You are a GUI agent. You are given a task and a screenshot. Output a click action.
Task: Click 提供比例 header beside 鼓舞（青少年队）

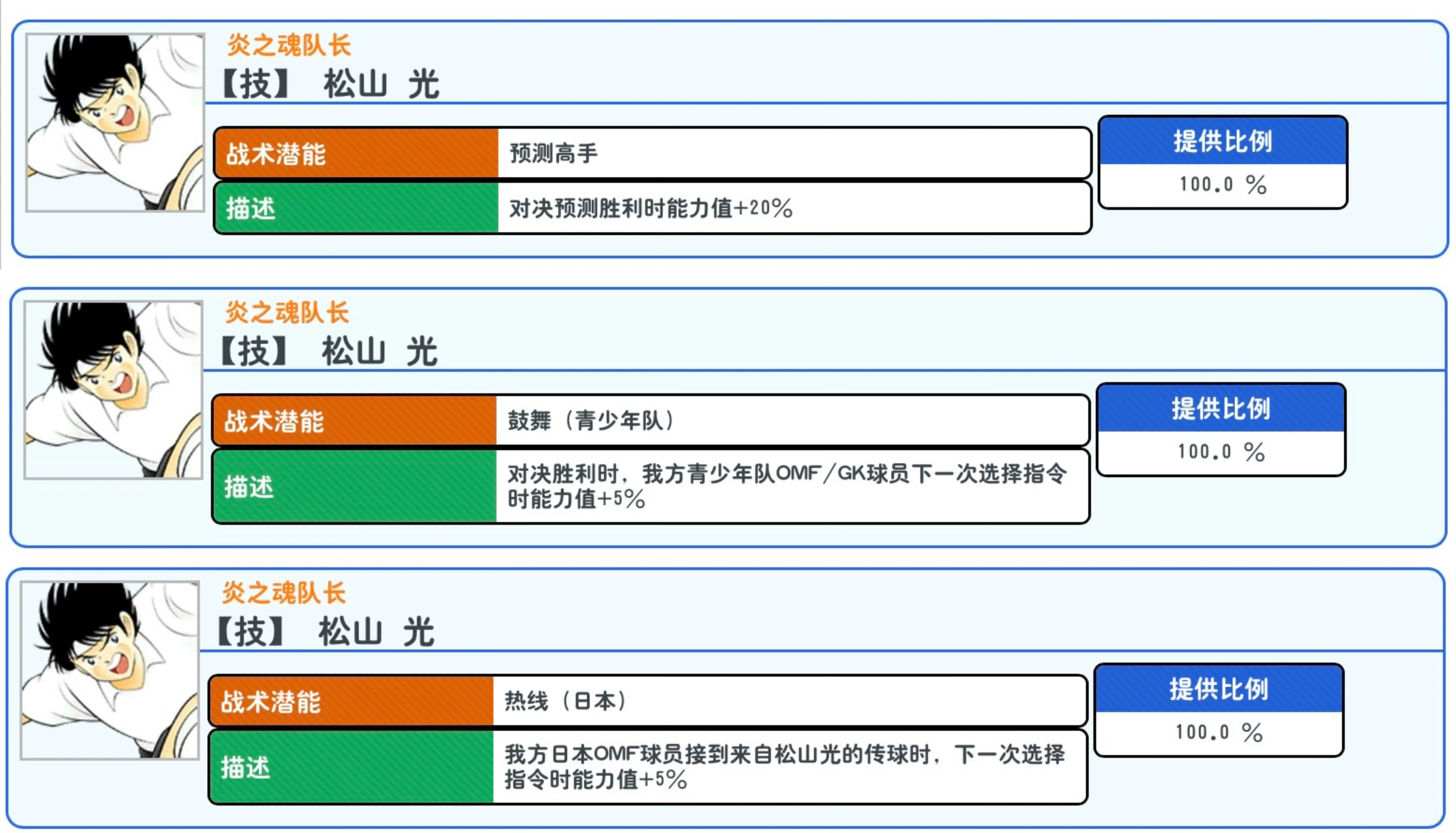(x=1221, y=408)
